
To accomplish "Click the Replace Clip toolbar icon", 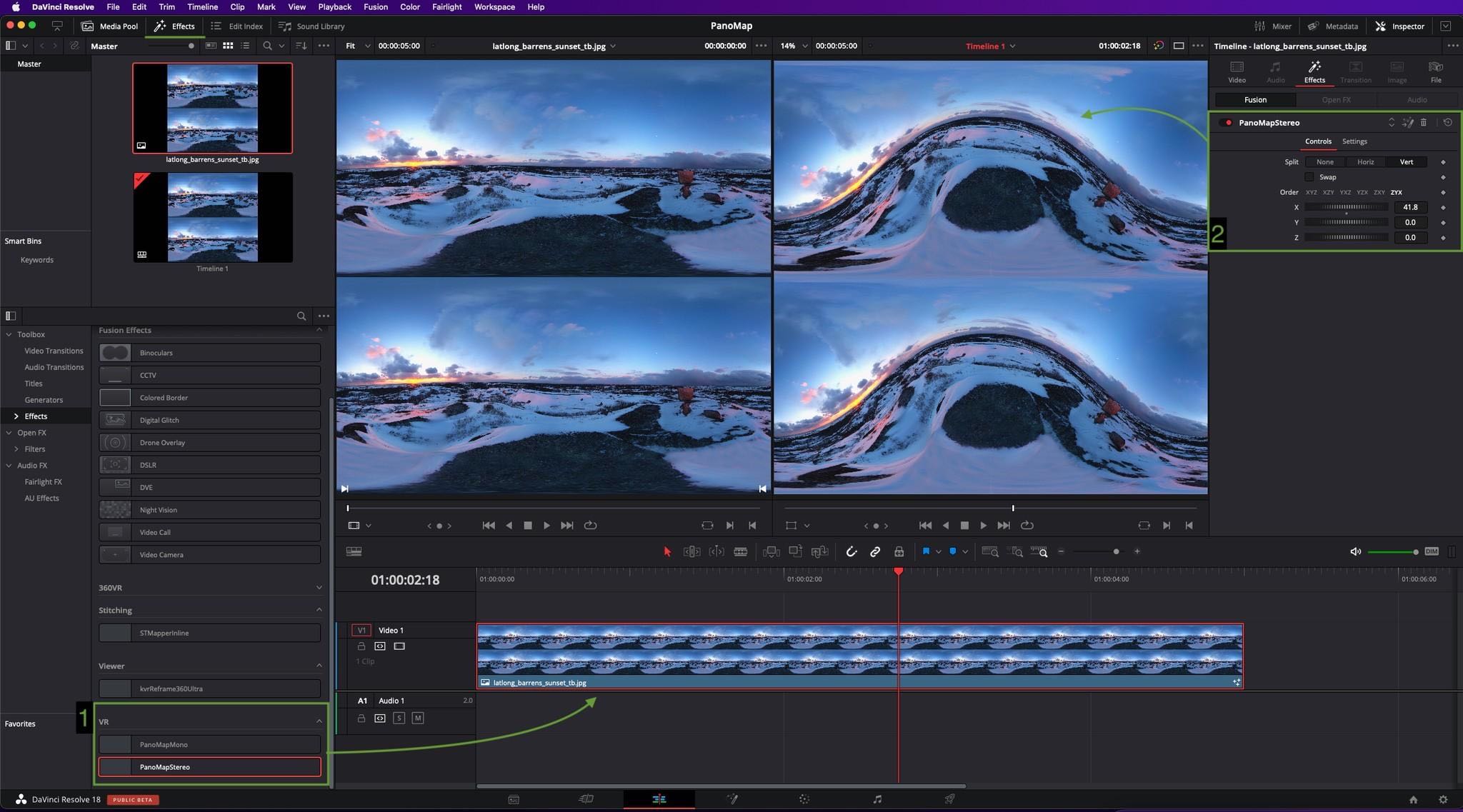I will (x=820, y=551).
